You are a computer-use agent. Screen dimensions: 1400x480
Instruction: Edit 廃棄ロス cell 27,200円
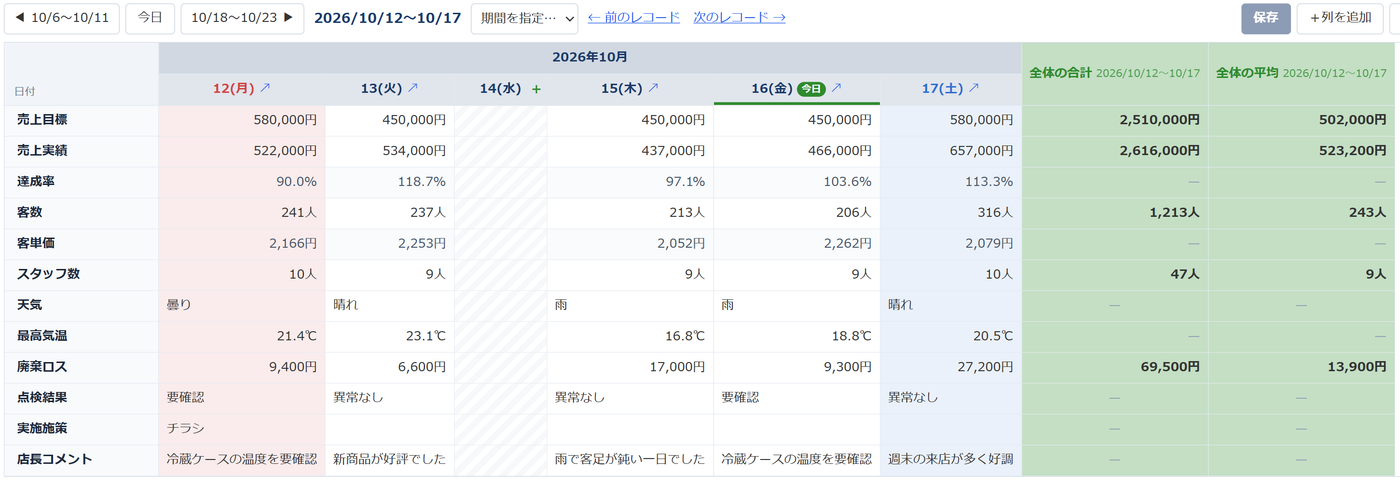(x=951, y=367)
